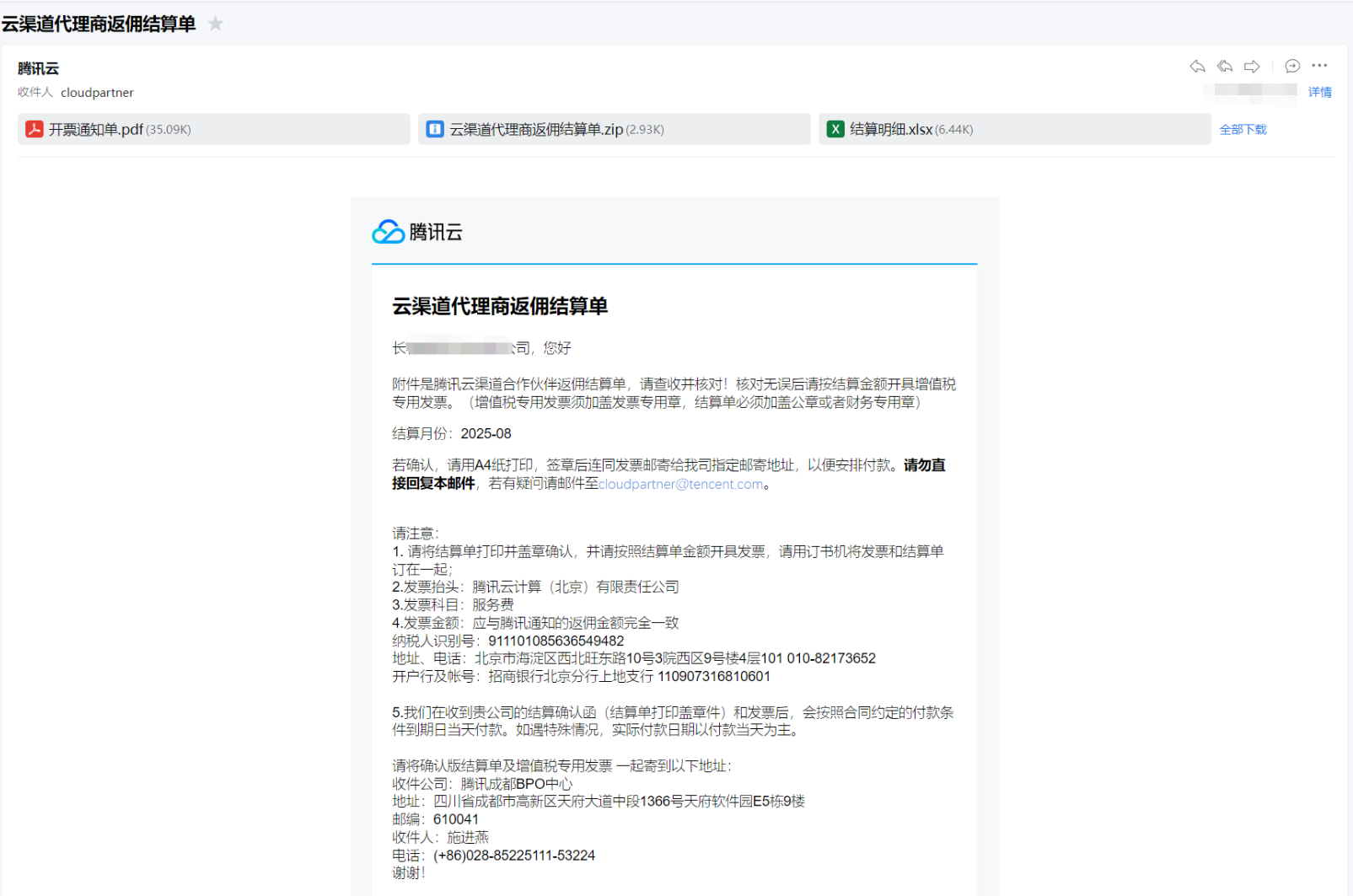Click the email subject title at top
Image resolution: width=1353 pixels, height=896 pixels.
click(x=99, y=24)
